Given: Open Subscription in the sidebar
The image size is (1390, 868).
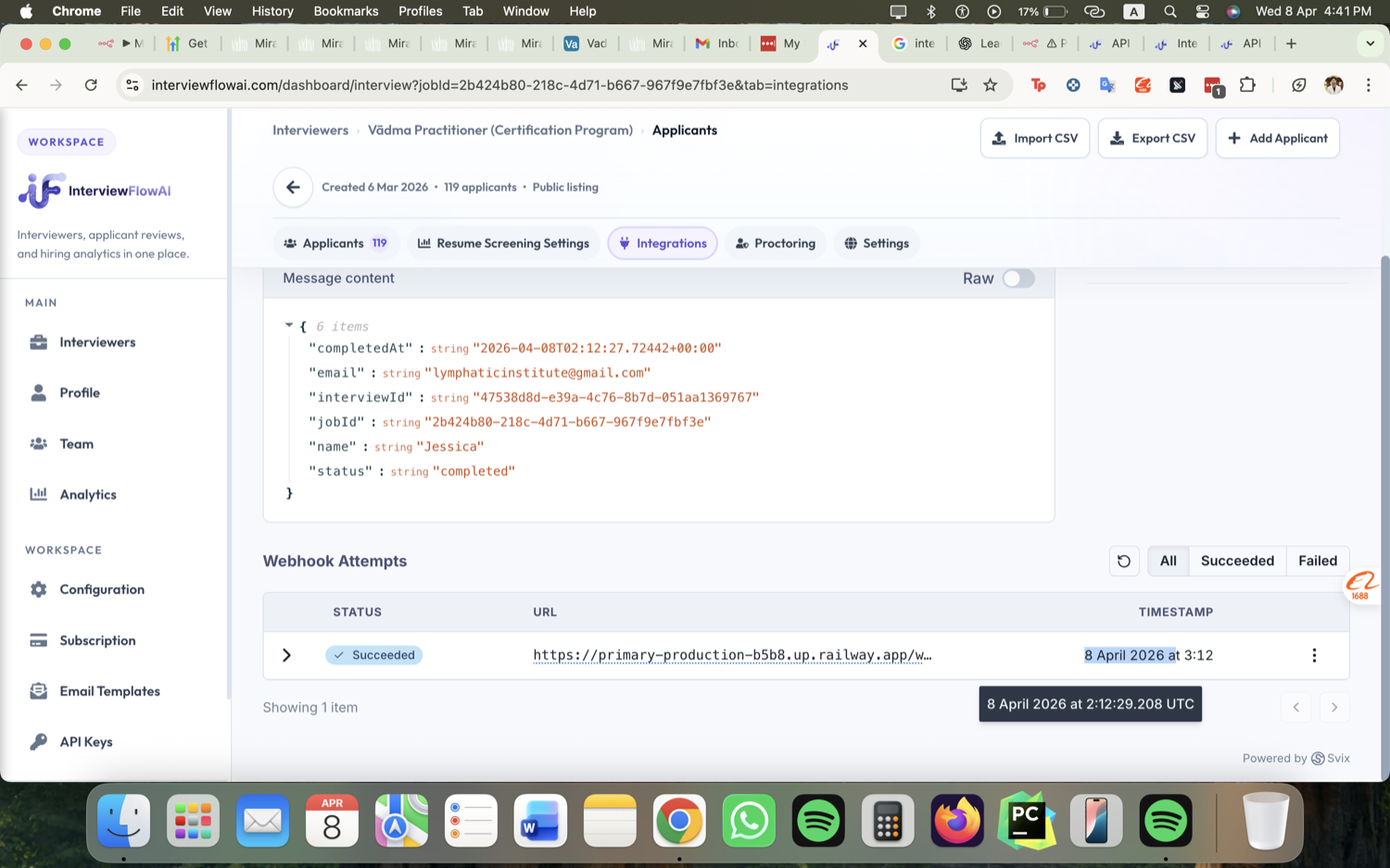Looking at the screenshot, I should pos(97,640).
